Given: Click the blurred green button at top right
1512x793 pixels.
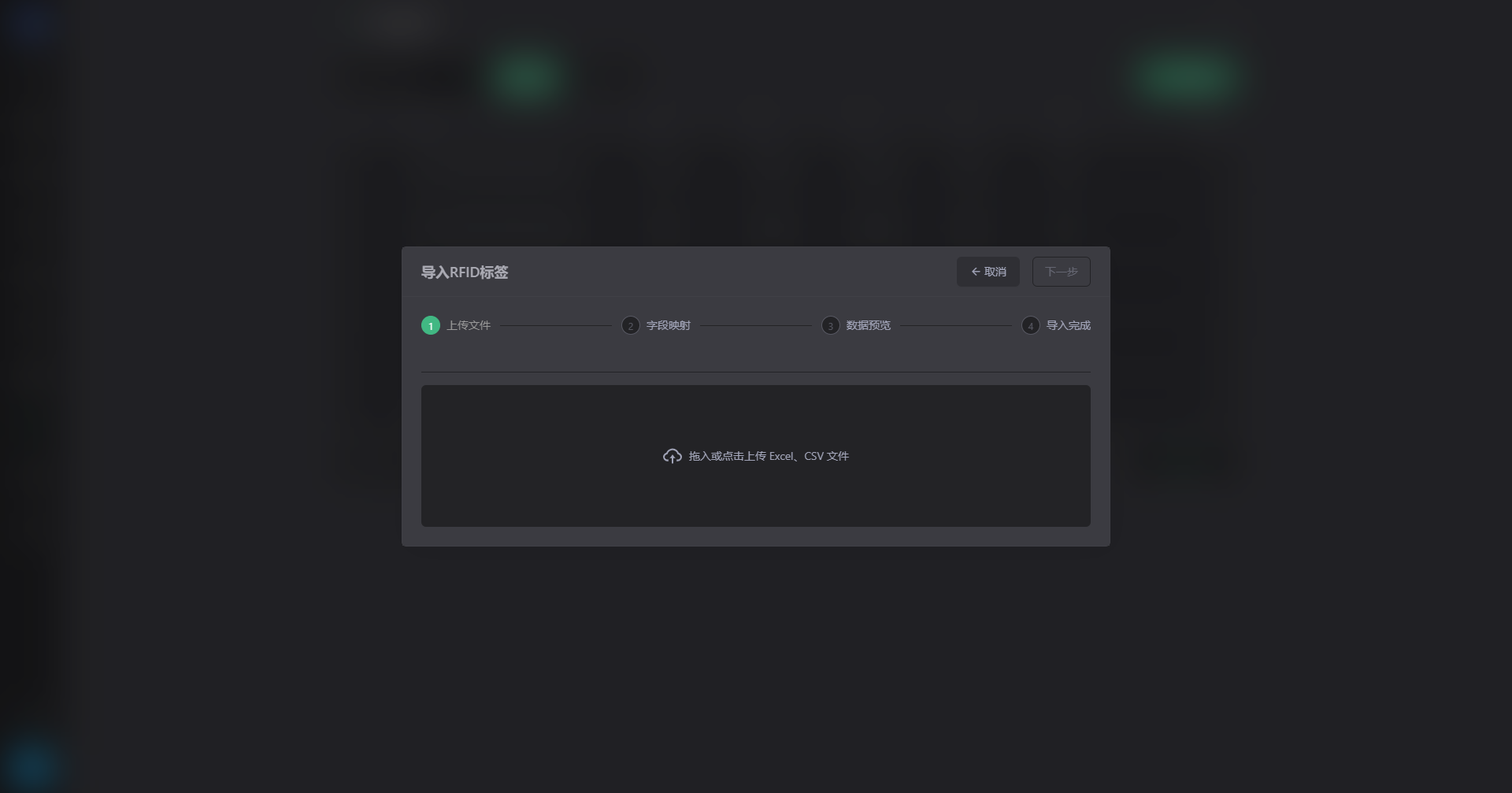Looking at the screenshot, I should pos(1185,76).
